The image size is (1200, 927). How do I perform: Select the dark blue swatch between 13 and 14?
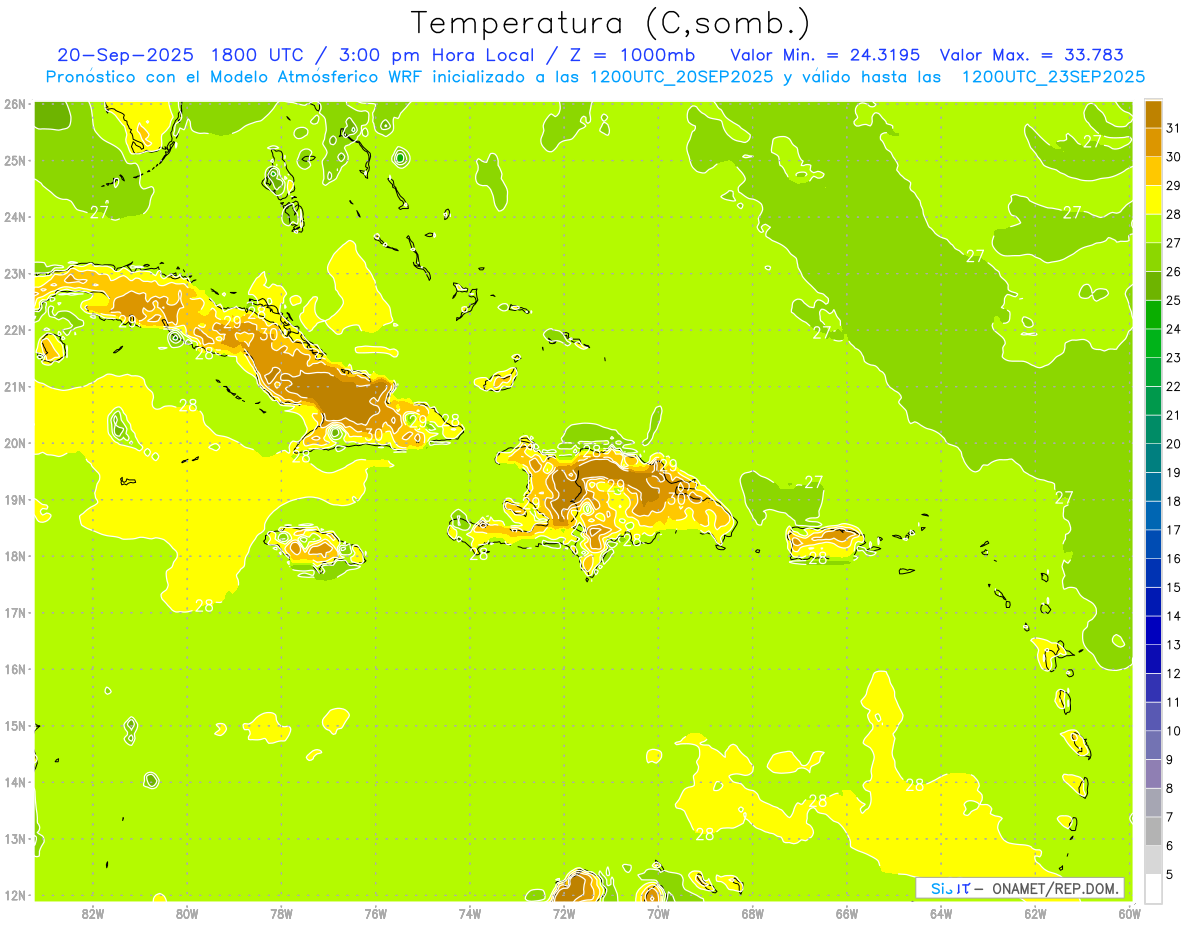pyautogui.click(x=1153, y=630)
